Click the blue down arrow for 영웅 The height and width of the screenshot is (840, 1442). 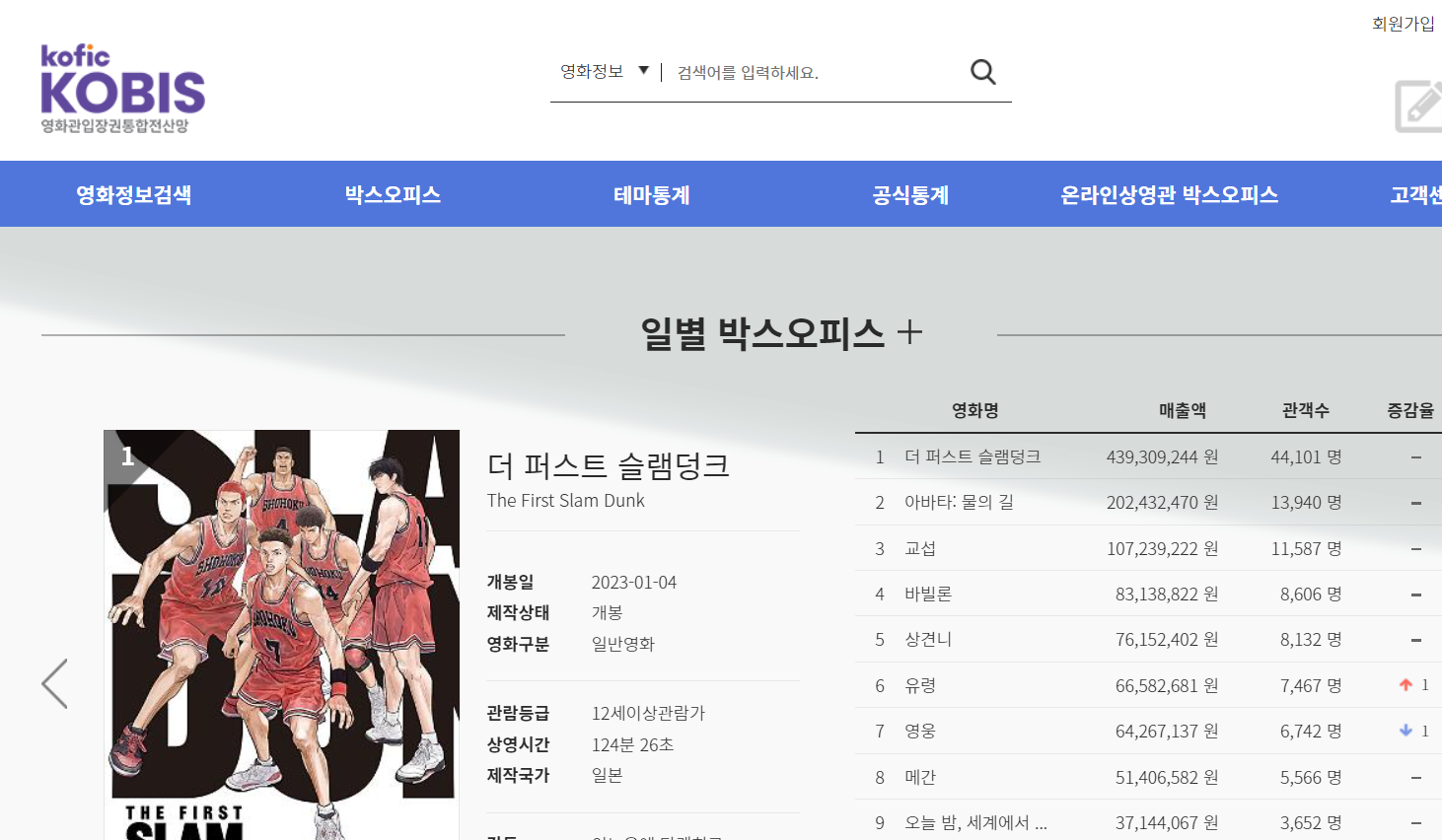(1406, 731)
